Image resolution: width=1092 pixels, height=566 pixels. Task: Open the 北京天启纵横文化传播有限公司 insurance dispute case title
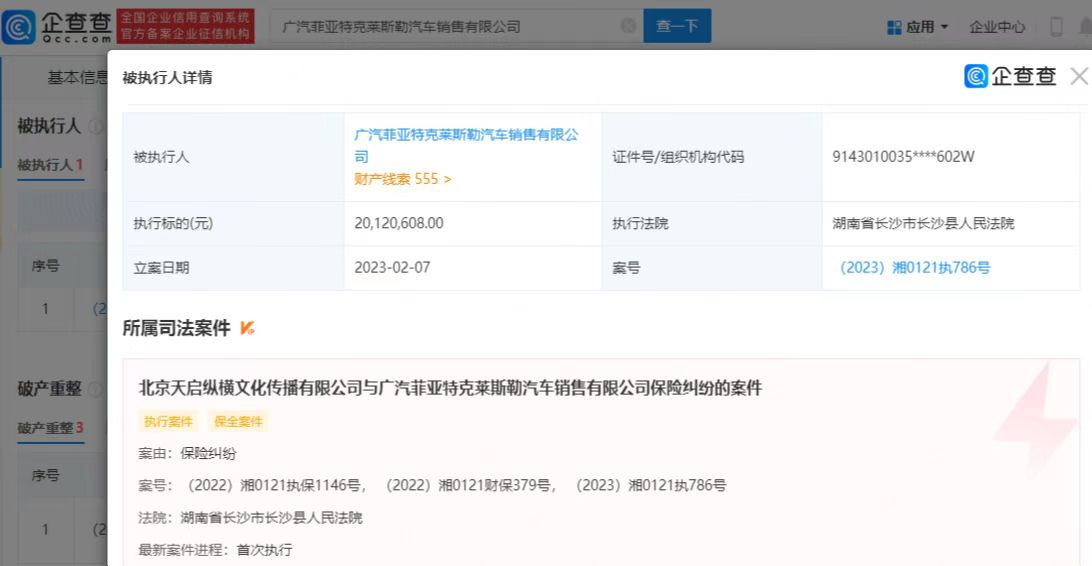(x=450, y=388)
